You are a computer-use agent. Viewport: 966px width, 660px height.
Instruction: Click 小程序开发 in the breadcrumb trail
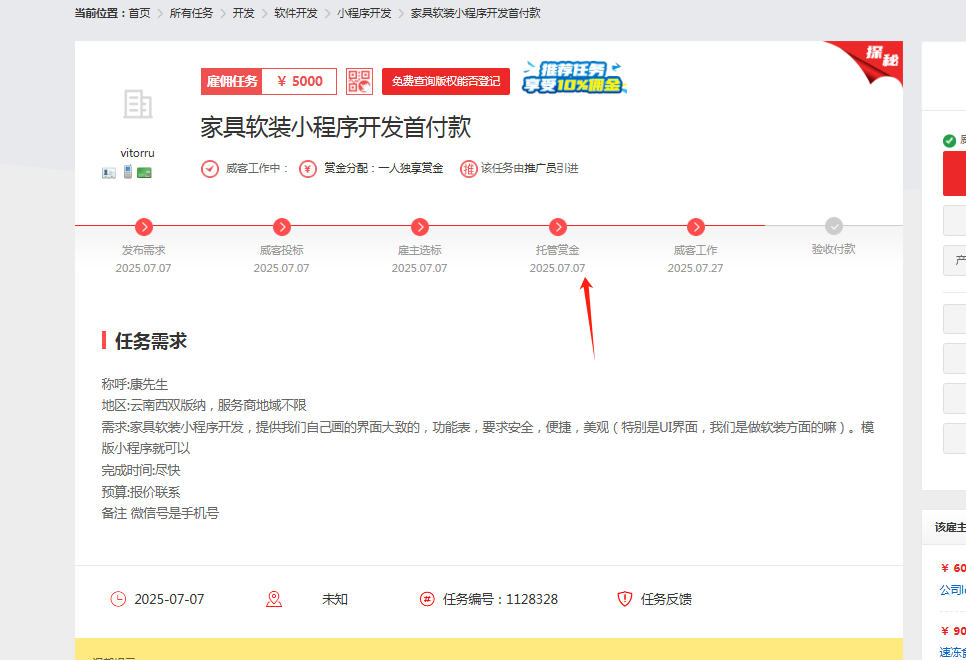[x=360, y=14]
